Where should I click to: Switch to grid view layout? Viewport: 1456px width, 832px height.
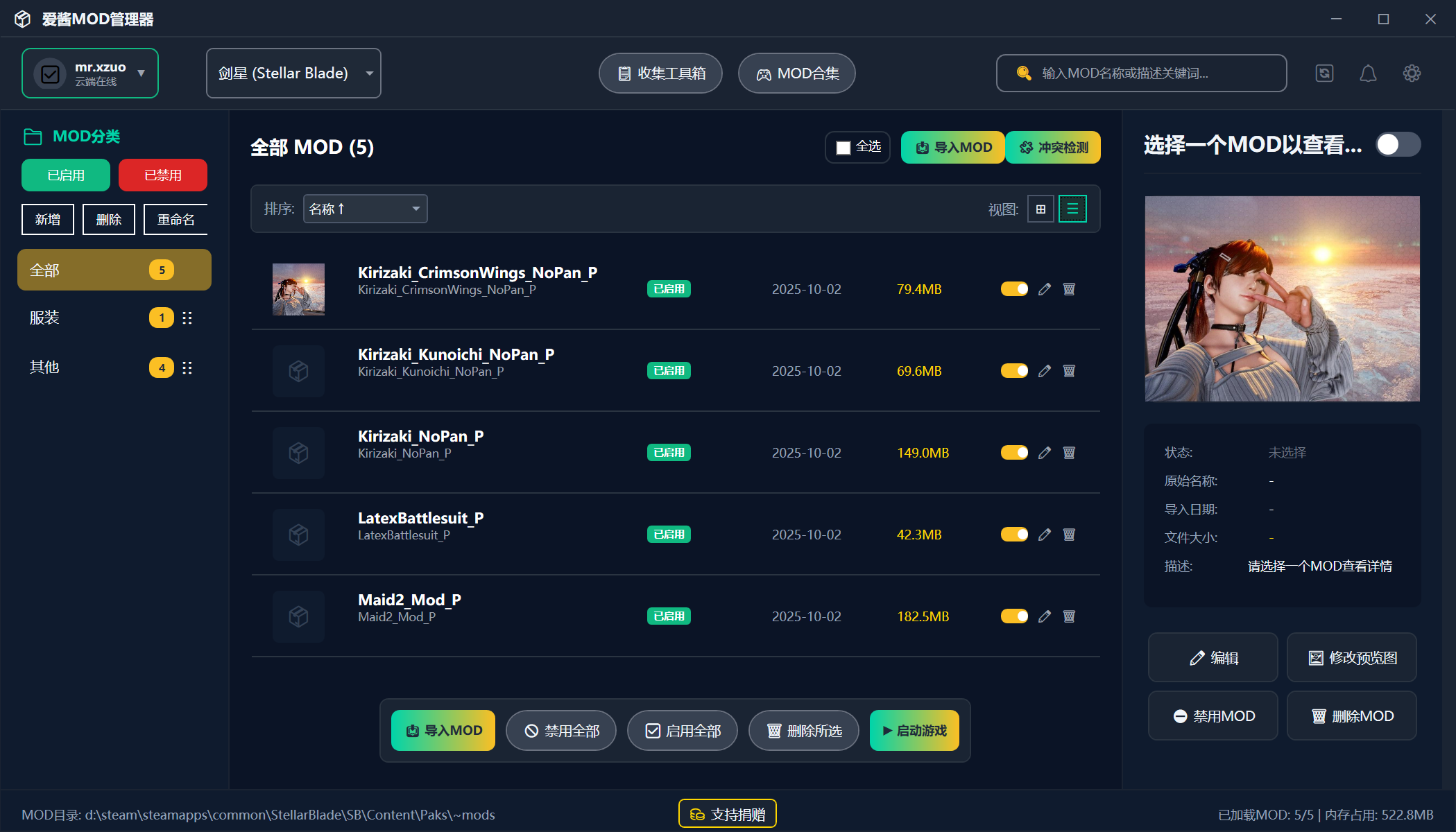click(x=1040, y=208)
